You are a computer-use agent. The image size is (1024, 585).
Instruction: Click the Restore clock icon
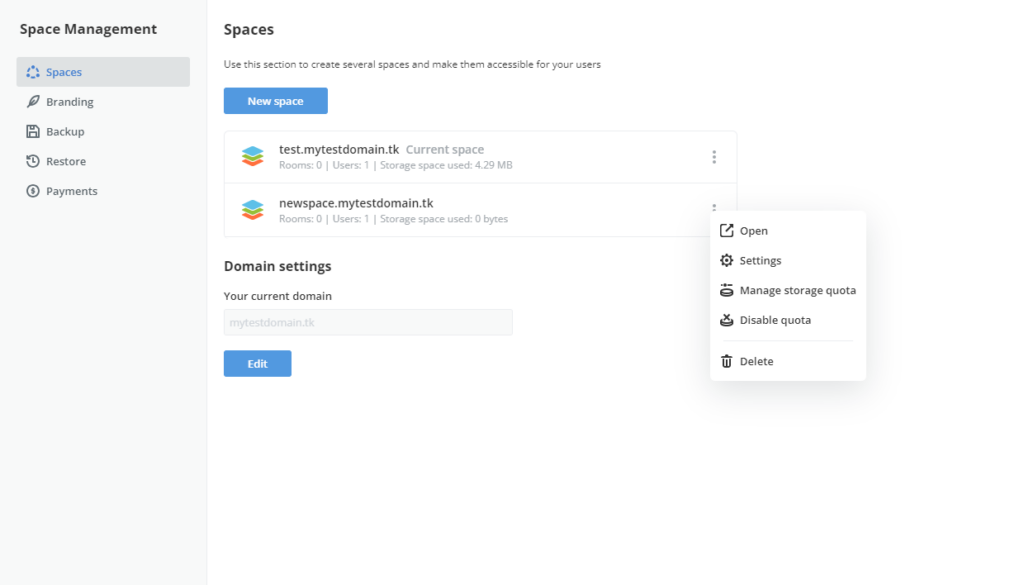pos(33,161)
